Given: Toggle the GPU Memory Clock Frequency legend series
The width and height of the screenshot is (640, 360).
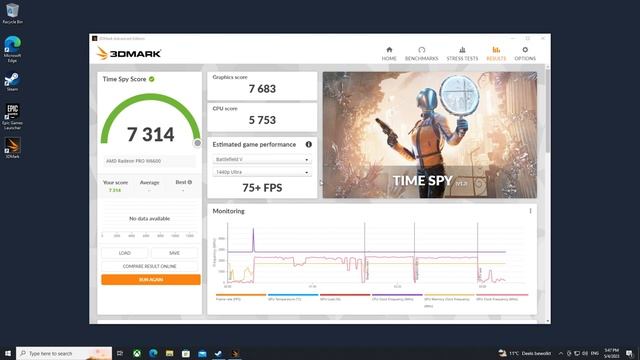Looking at the screenshot, I should 449,300.
